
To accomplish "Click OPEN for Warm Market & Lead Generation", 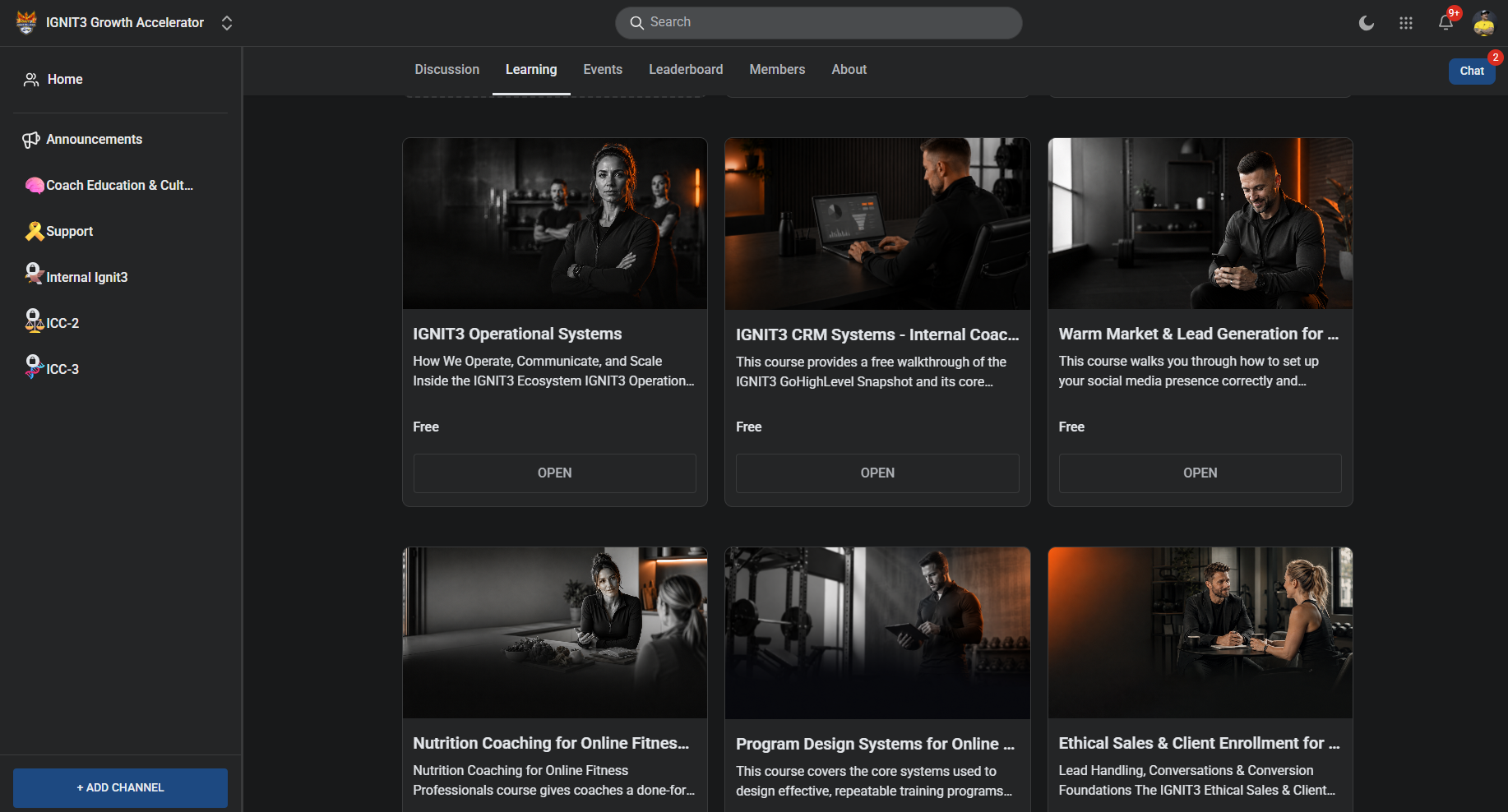I will [x=1200, y=473].
